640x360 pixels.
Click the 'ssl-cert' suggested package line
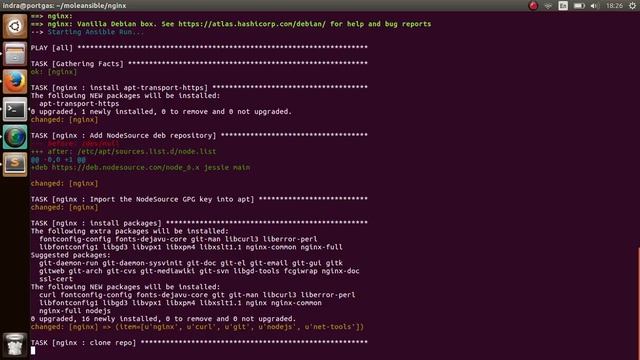pyautogui.click(x=56, y=279)
